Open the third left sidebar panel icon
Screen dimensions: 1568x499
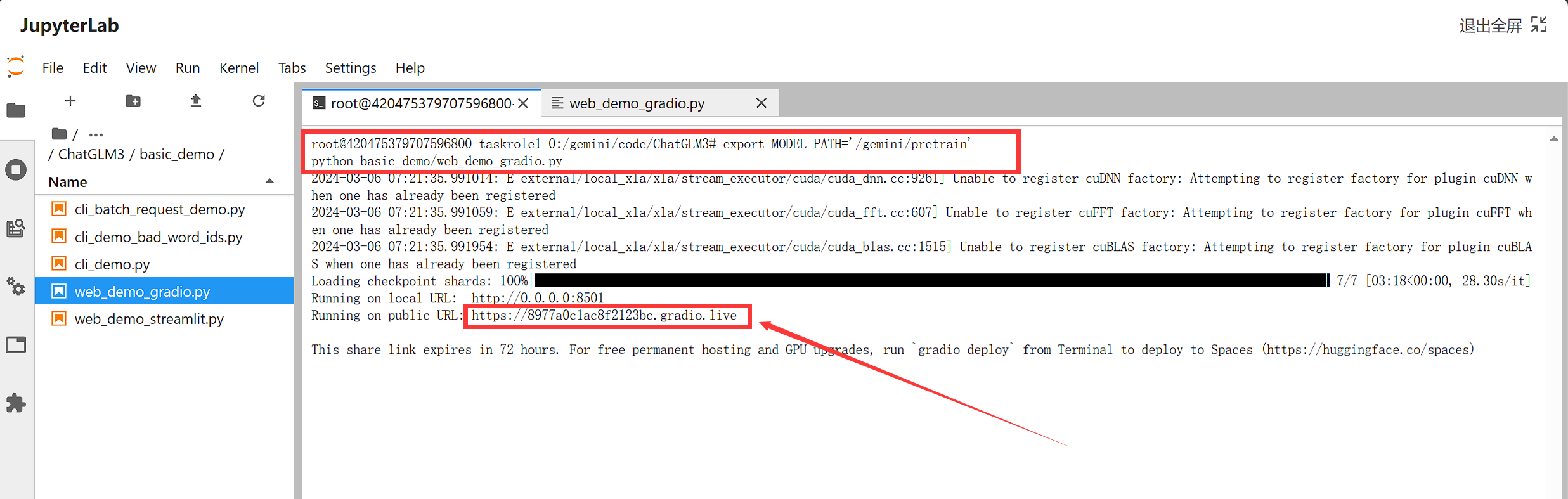[x=16, y=228]
